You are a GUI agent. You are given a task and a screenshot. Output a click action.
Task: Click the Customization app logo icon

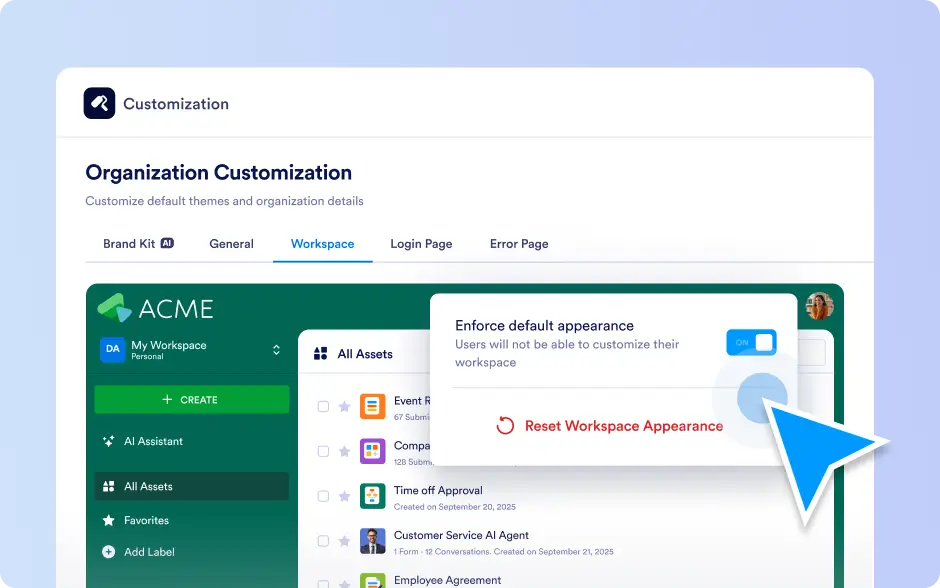(99, 103)
